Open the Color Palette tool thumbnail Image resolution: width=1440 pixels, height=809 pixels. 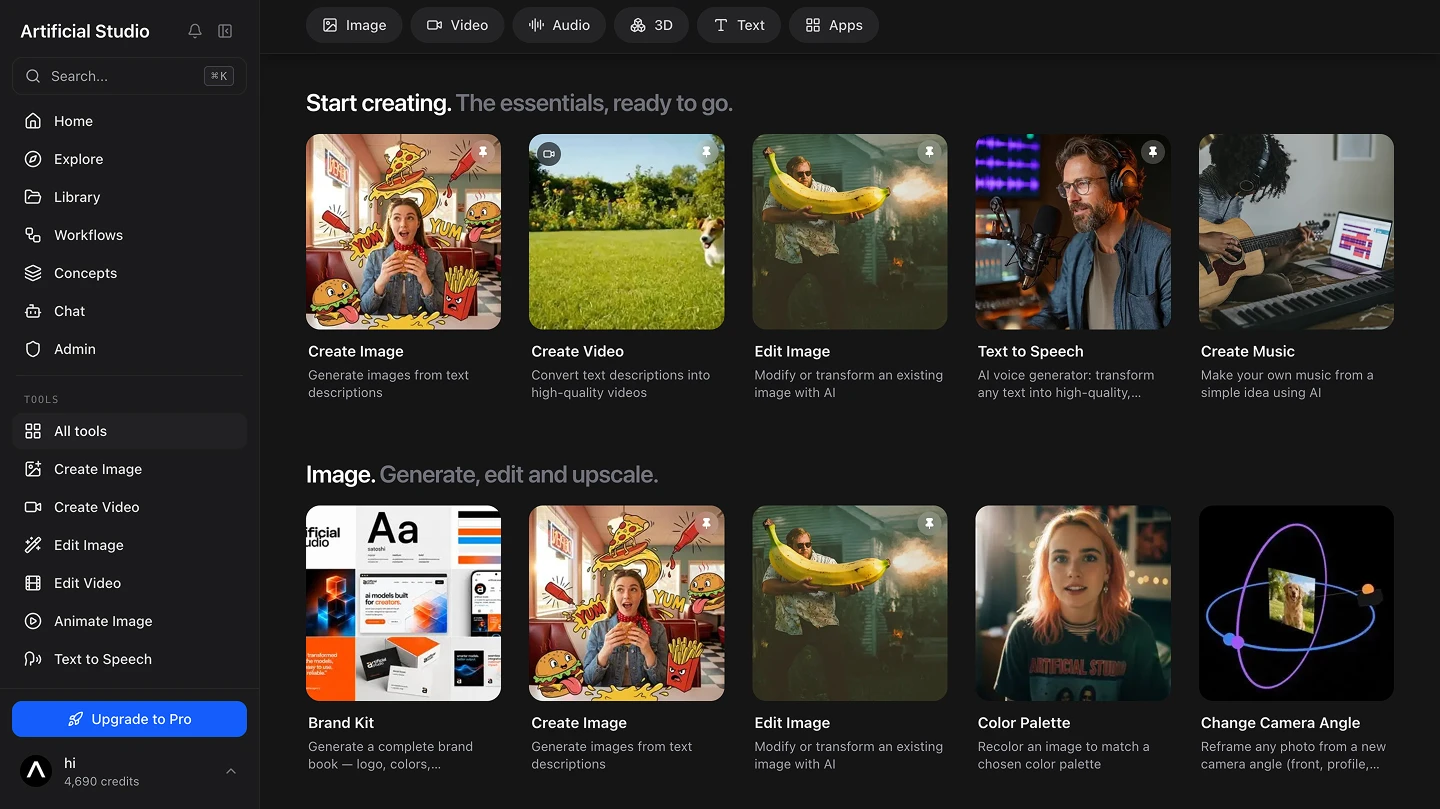(x=1073, y=603)
